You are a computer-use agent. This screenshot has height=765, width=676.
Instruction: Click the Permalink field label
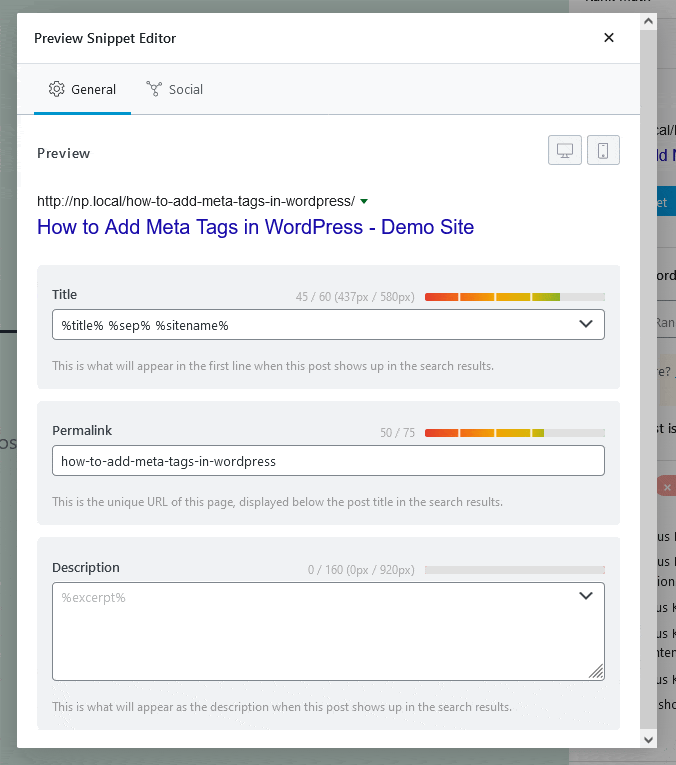pos(82,430)
